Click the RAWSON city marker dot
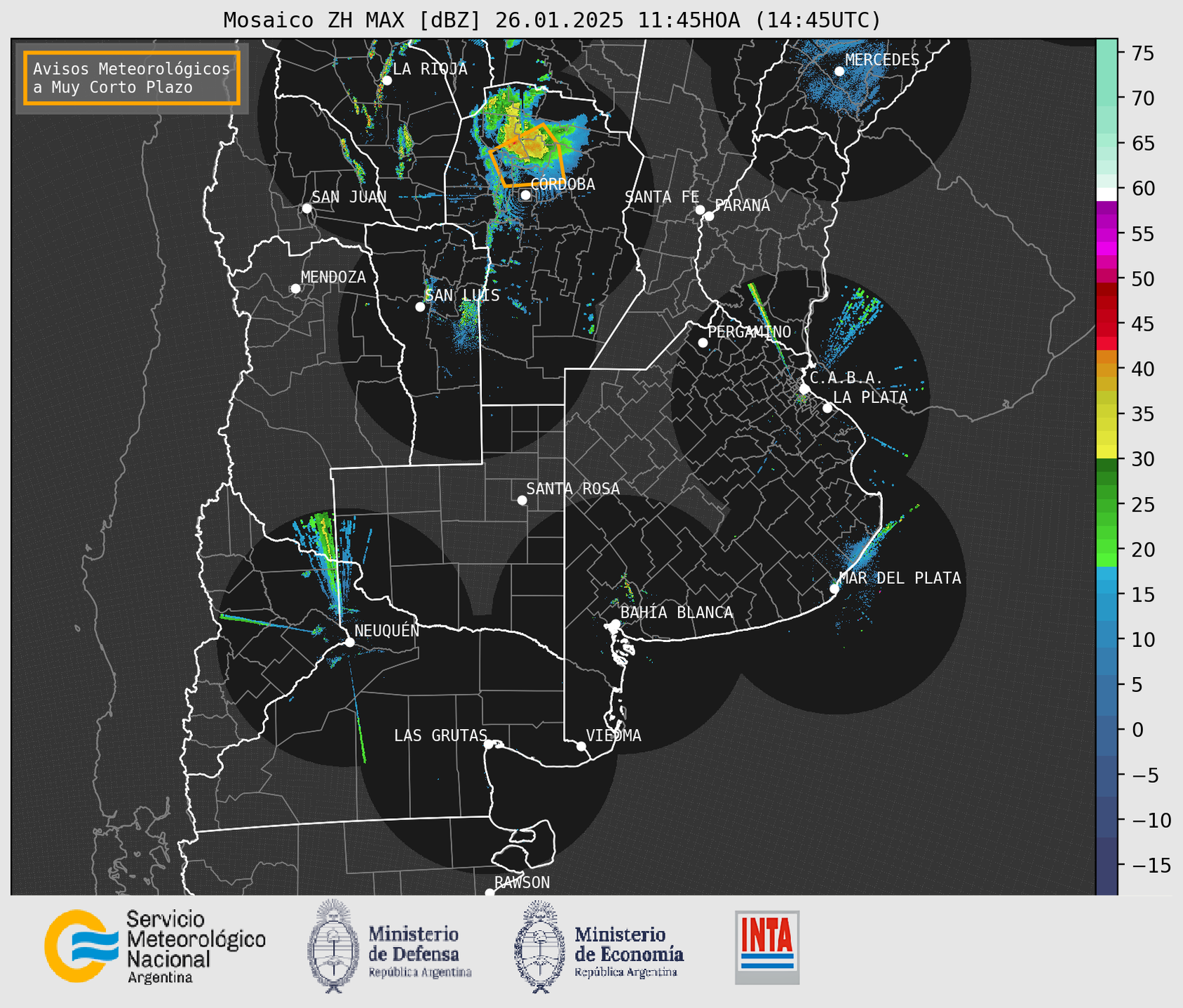 tap(489, 893)
